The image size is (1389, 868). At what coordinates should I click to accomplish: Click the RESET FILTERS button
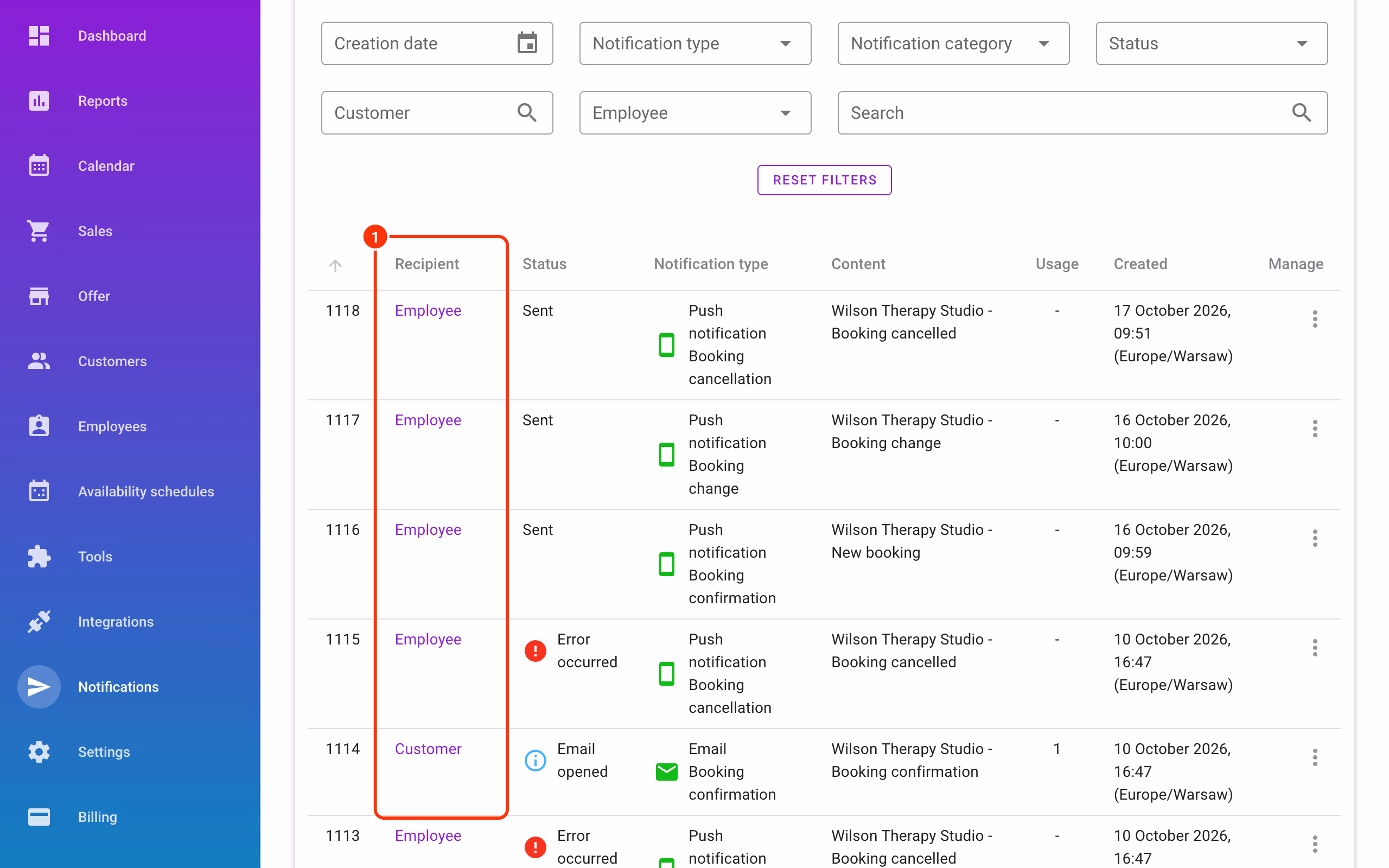pyautogui.click(x=824, y=180)
